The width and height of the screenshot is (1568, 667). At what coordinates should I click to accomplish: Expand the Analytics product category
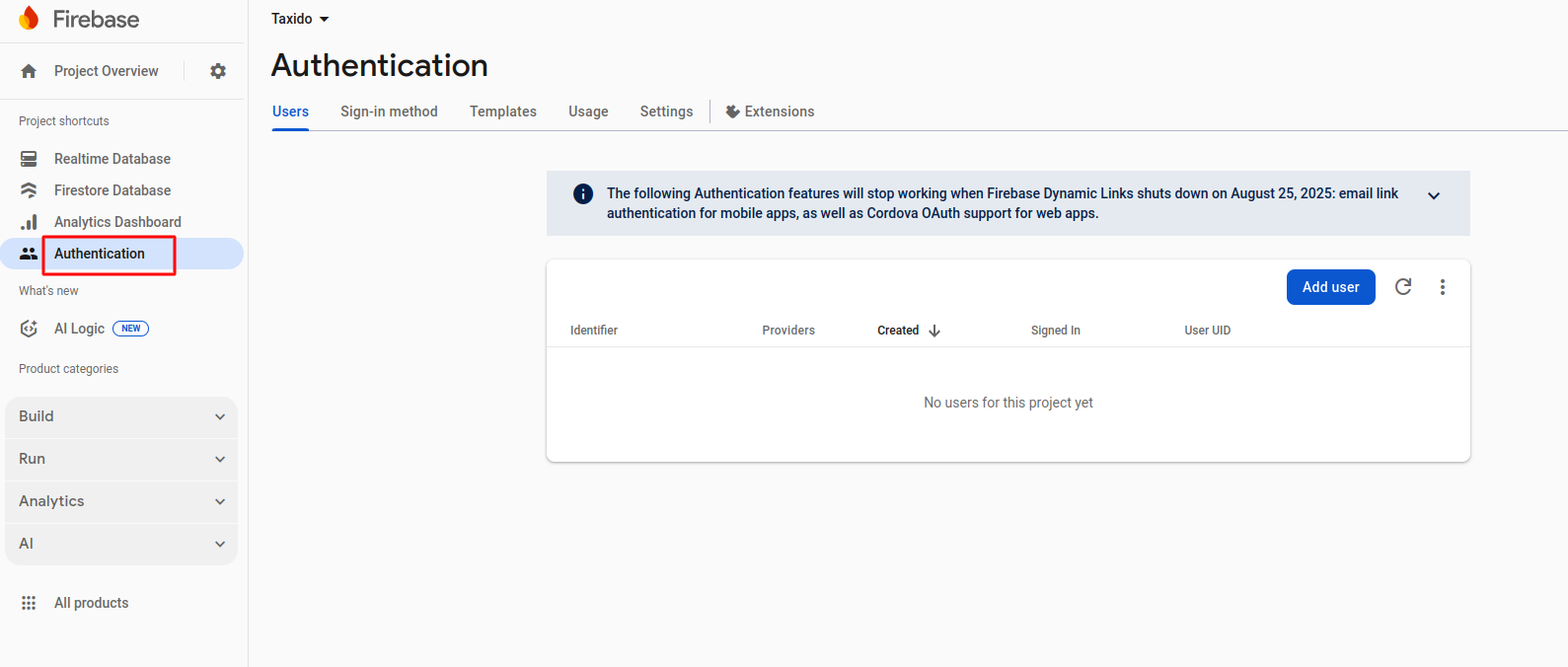coord(121,501)
